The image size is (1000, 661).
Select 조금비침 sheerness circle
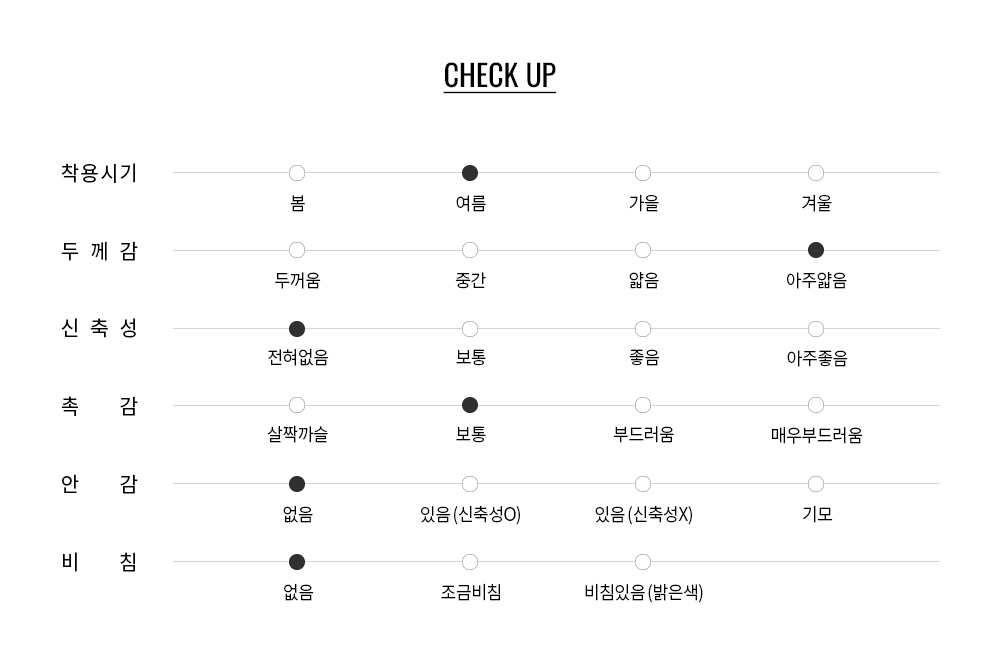pyautogui.click(x=470, y=562)
